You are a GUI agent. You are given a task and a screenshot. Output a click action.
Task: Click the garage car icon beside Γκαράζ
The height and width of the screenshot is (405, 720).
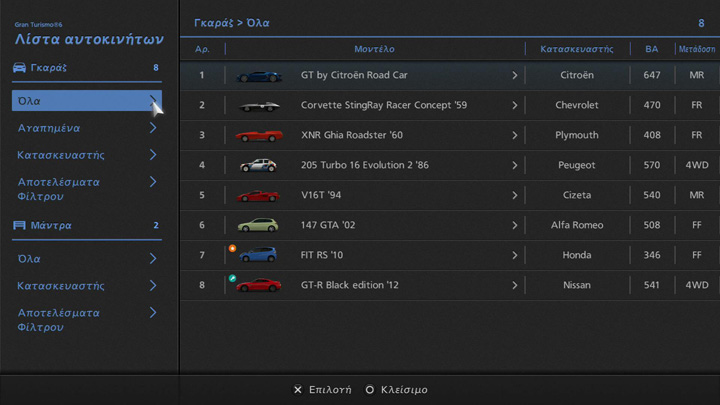point(20,68)
